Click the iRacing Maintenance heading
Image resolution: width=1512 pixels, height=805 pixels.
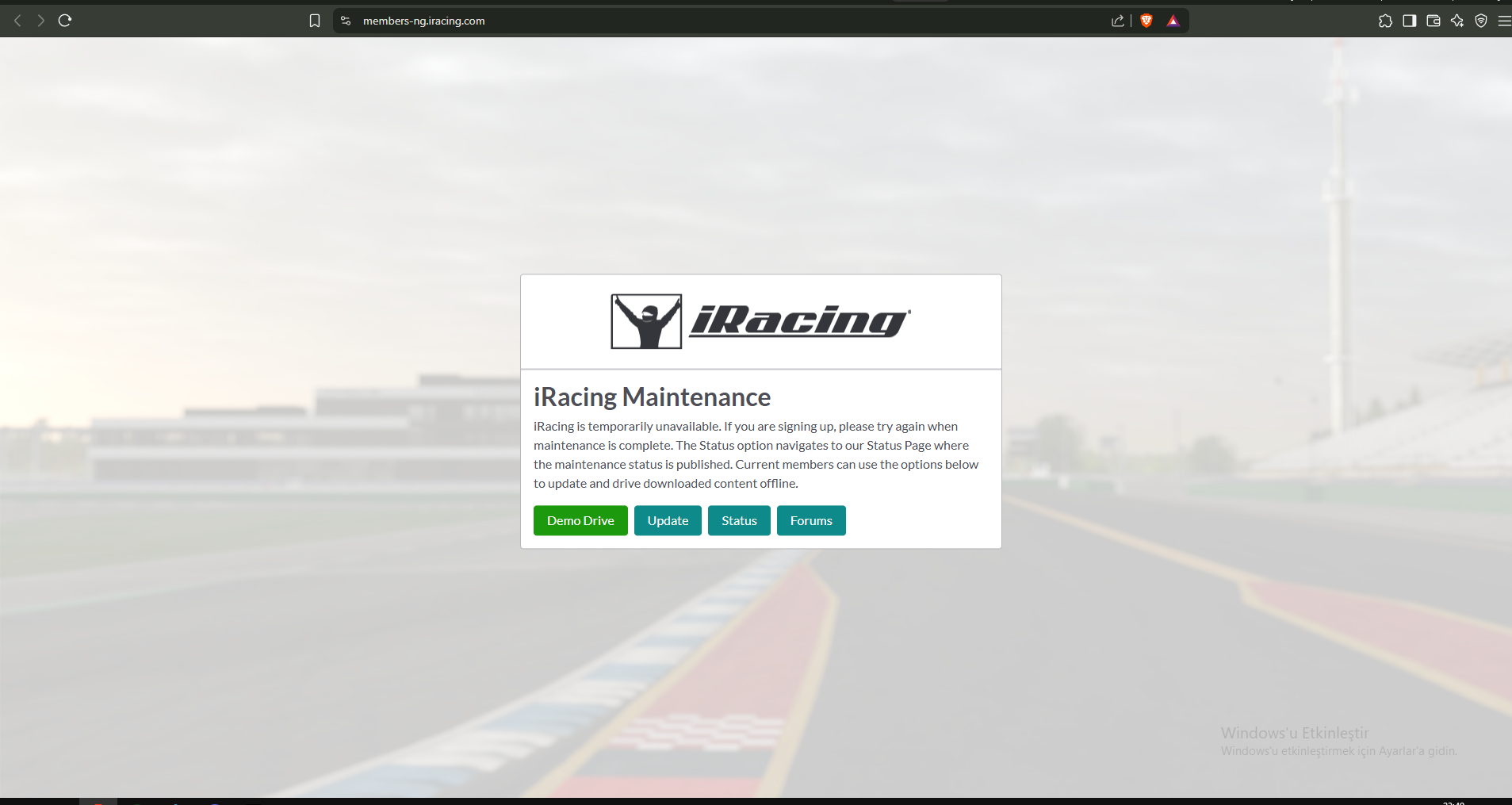click(652, 397)
